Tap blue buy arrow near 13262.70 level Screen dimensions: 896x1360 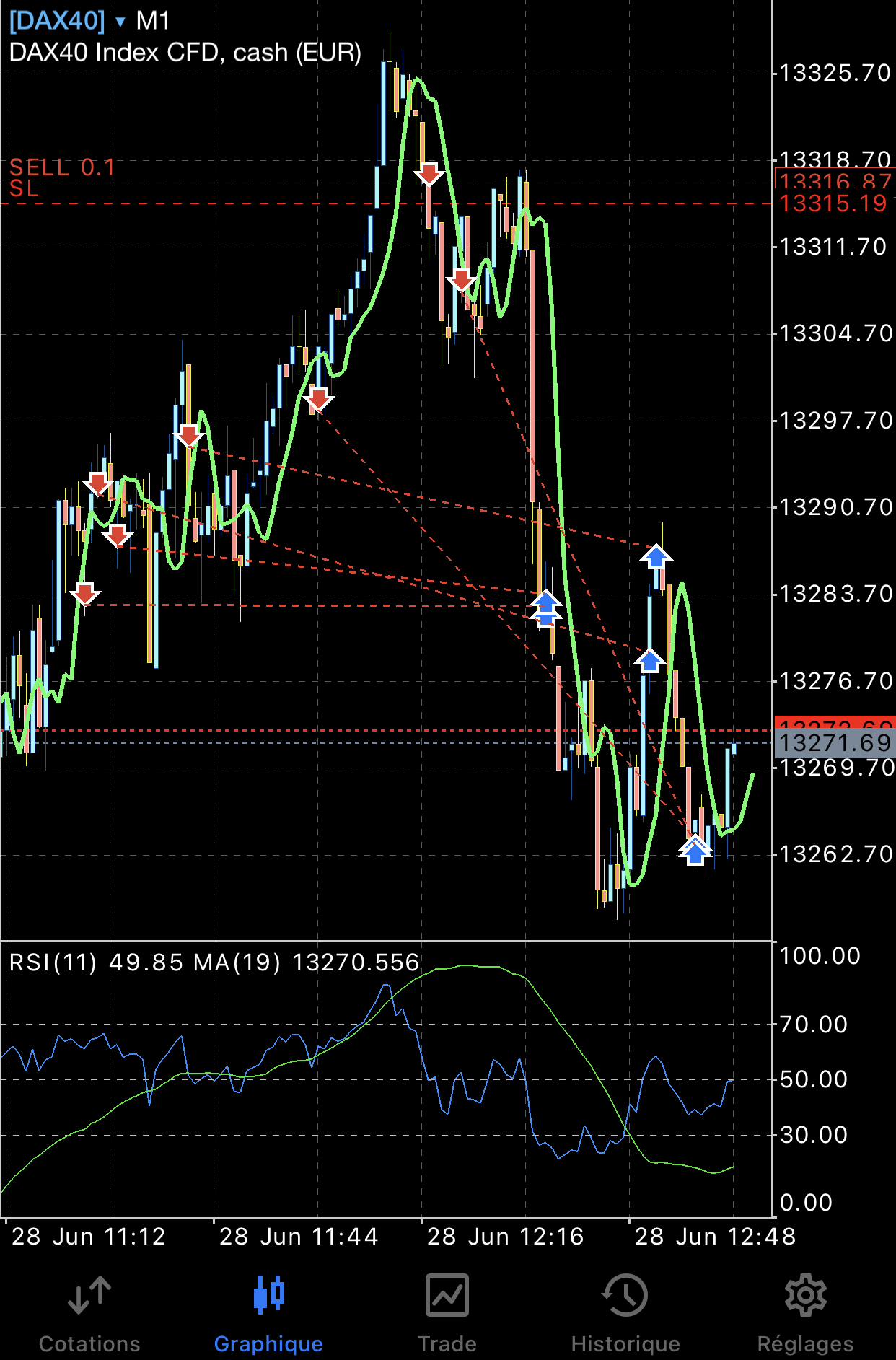(694, 851)
